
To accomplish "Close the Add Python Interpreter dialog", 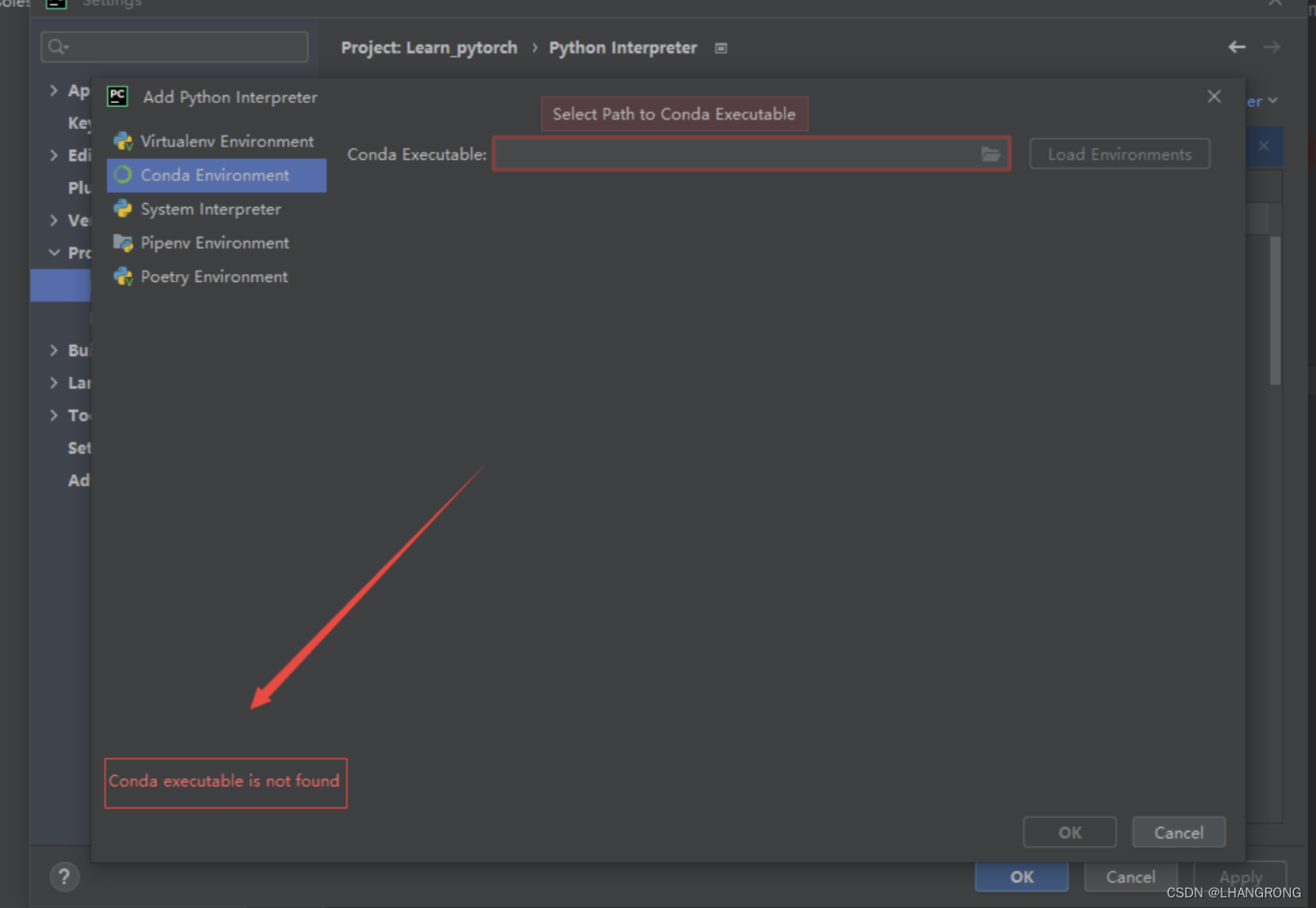I will tap(1214, 96).
